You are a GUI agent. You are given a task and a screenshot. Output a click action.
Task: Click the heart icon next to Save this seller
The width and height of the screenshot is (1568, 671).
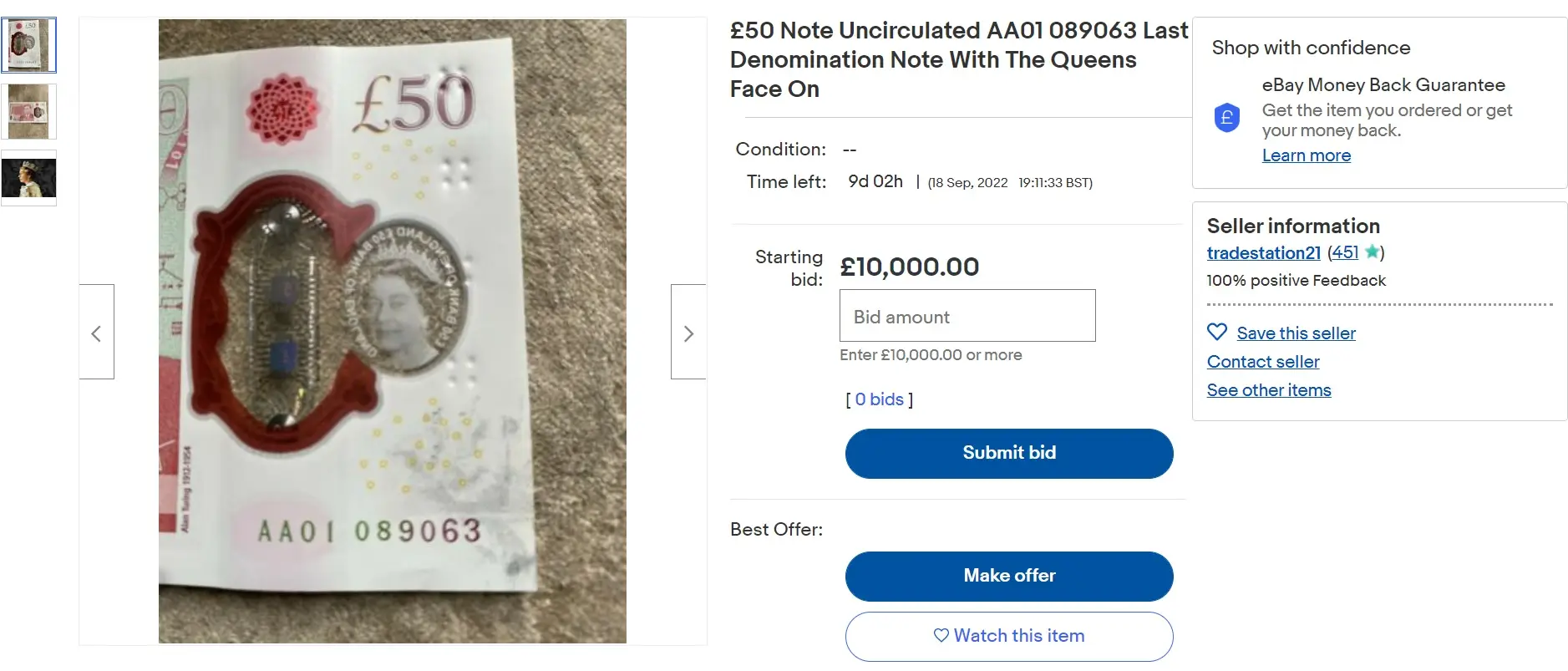click(x=1216, y=333)
